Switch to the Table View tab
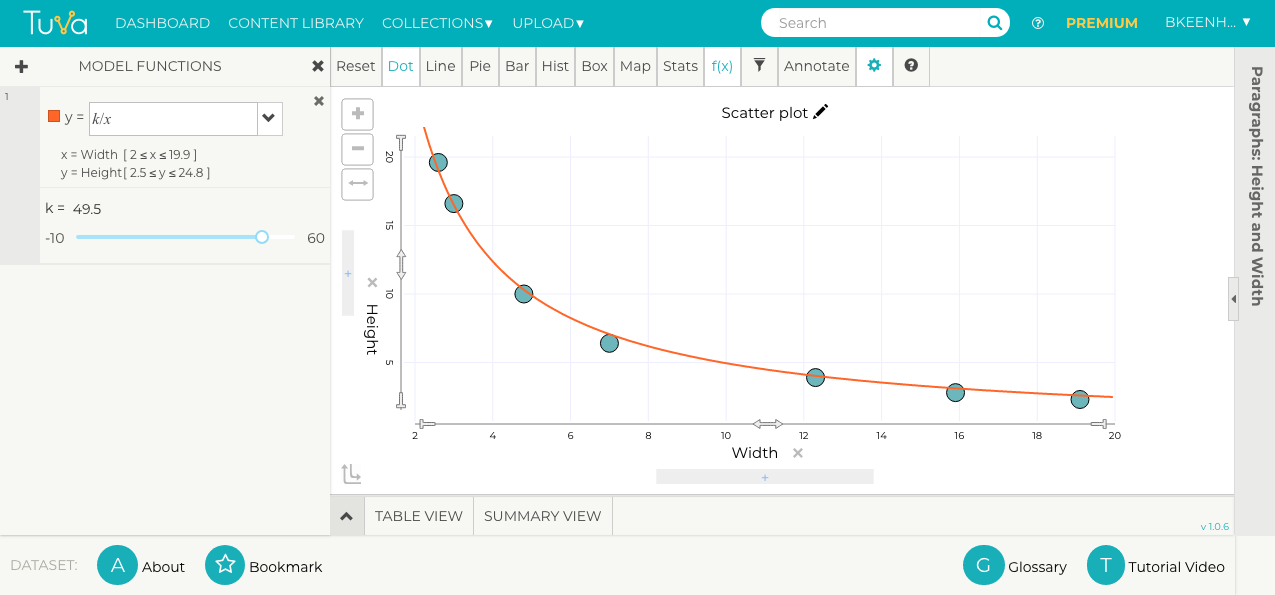Viewport: 1275px width, 595px height. tap(418, 516)
